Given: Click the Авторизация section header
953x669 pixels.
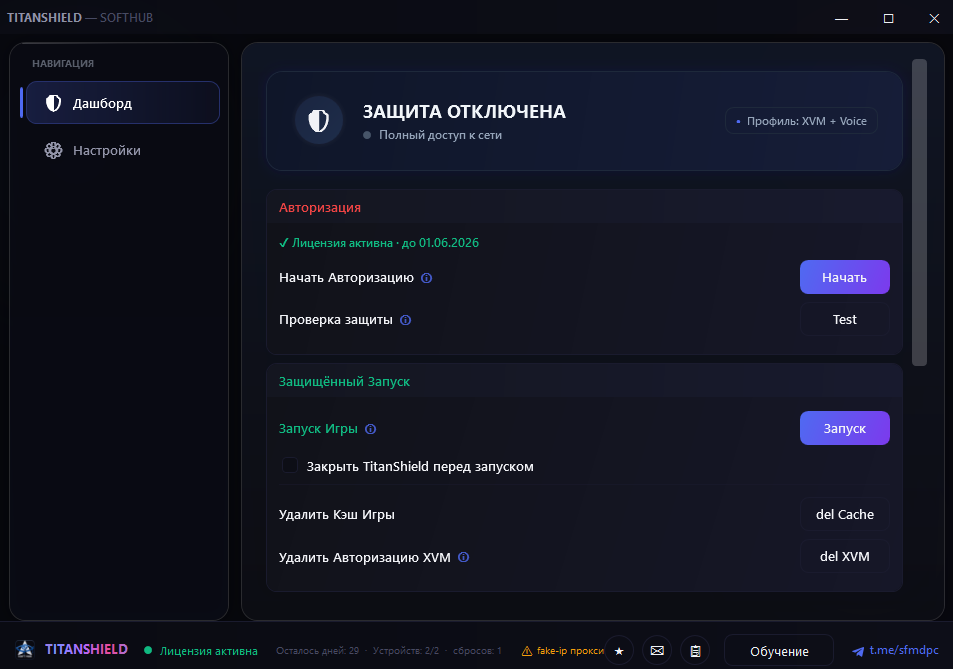Looking at the screenshot, I should [x=320, y=207].
